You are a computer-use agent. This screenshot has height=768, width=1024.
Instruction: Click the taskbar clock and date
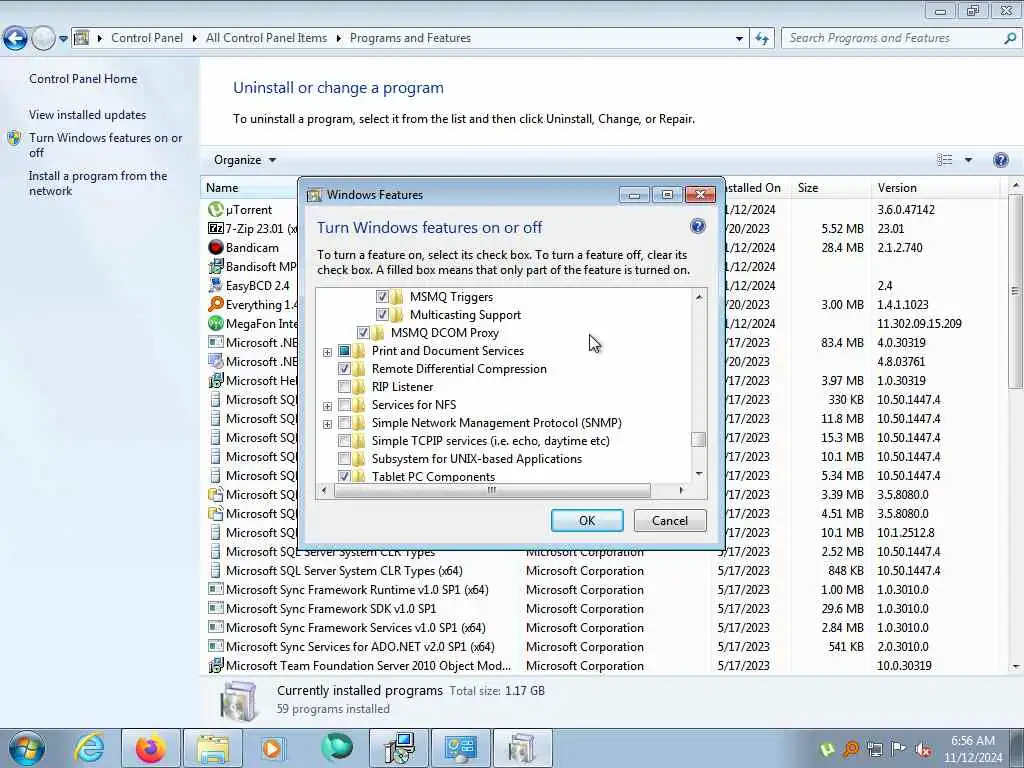(x=972, y=749)
